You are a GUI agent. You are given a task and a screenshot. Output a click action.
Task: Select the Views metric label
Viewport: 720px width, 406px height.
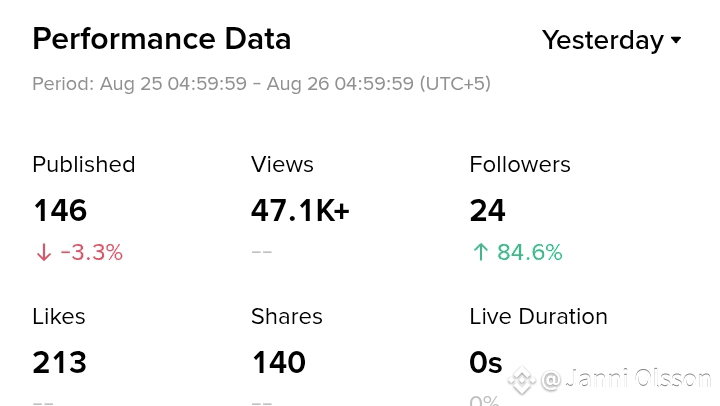click(282, 164)
